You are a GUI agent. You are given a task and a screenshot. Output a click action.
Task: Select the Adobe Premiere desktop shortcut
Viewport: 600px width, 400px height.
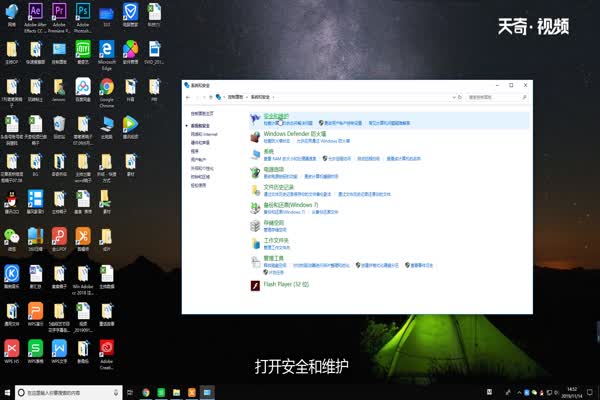click(x=59, y=18)
